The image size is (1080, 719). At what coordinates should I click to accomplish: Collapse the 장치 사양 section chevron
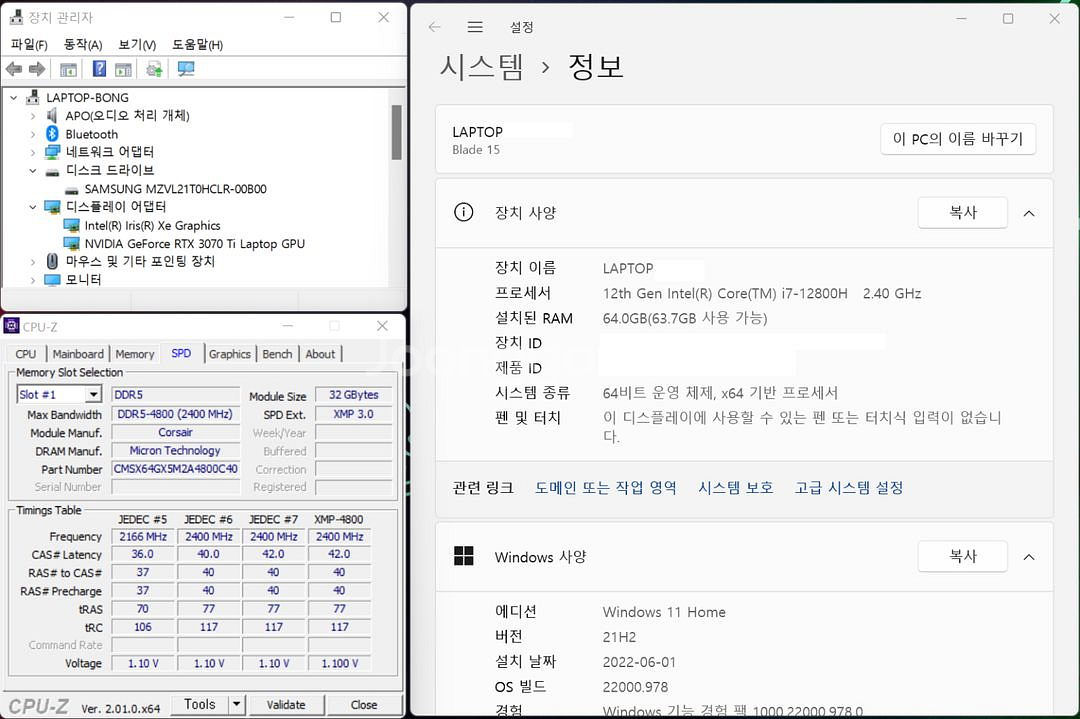tap(1029, 213)
